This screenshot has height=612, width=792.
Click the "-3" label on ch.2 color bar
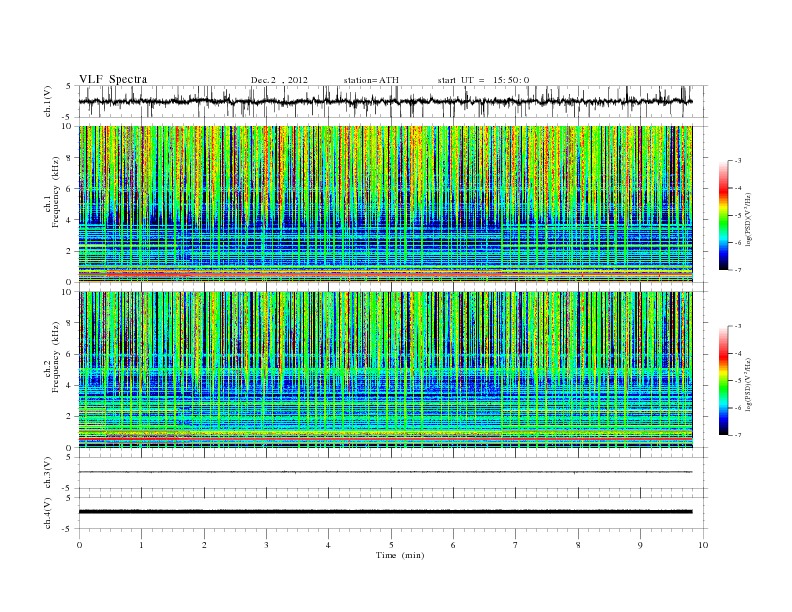click(x=738, y=326)
